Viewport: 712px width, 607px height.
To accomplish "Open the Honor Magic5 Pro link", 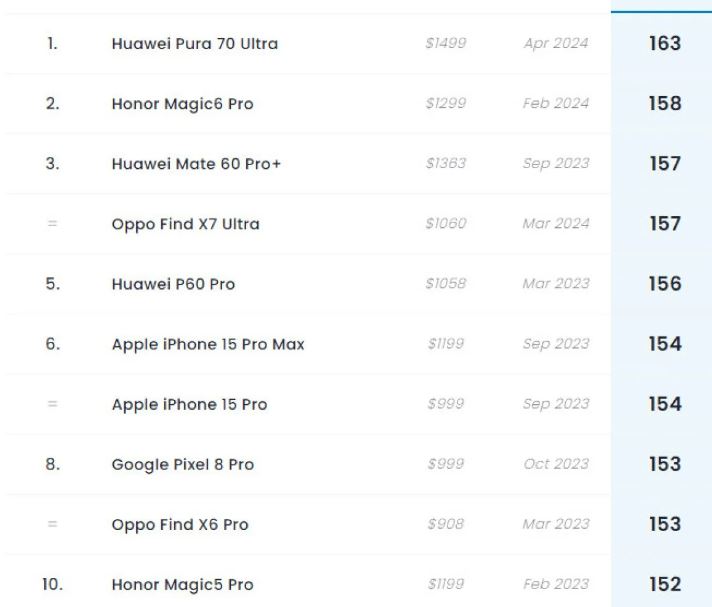I will pyautogui.click(x=182, y=584).
